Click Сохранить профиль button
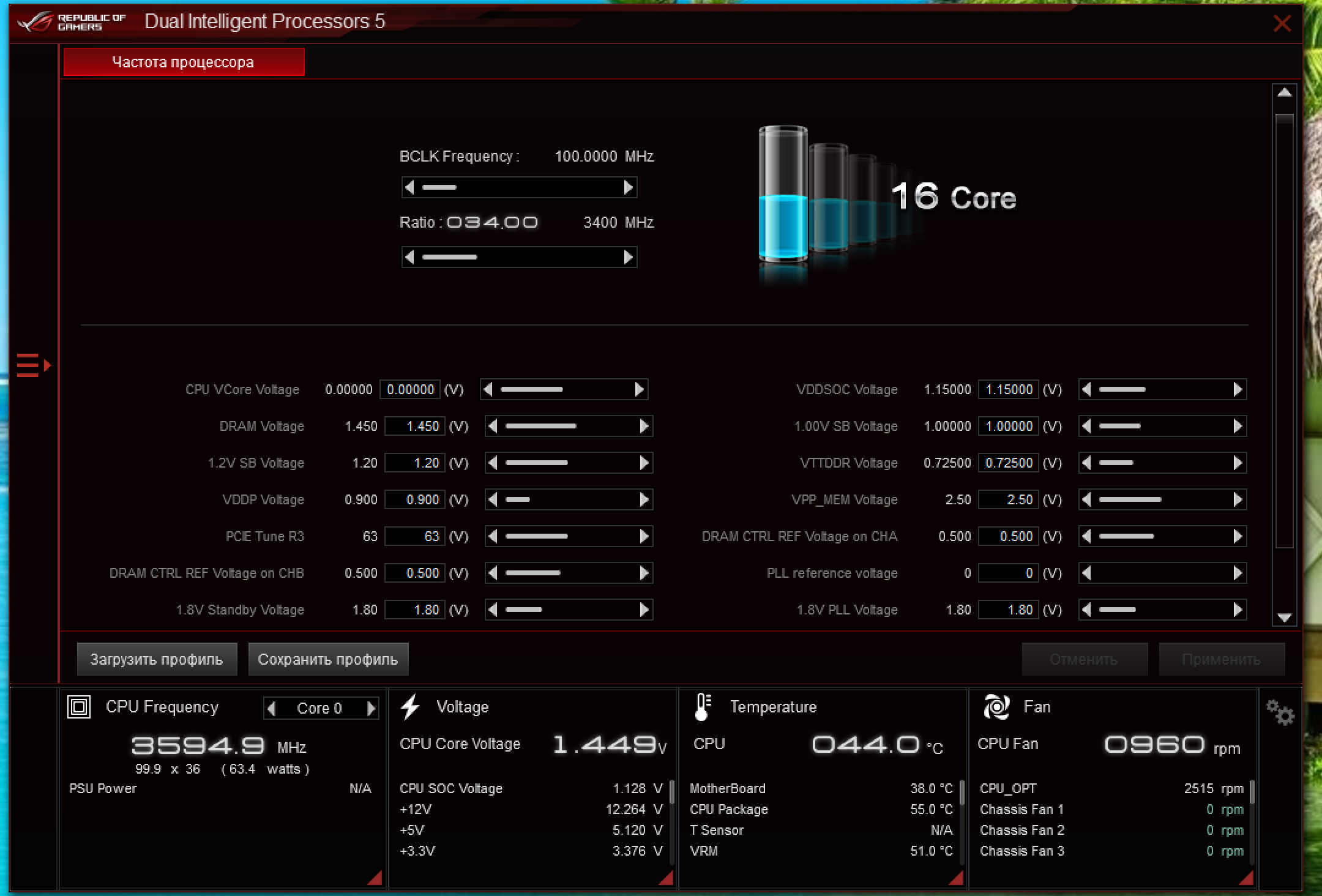The image size is (1322, 896). [x=328, y=659]
